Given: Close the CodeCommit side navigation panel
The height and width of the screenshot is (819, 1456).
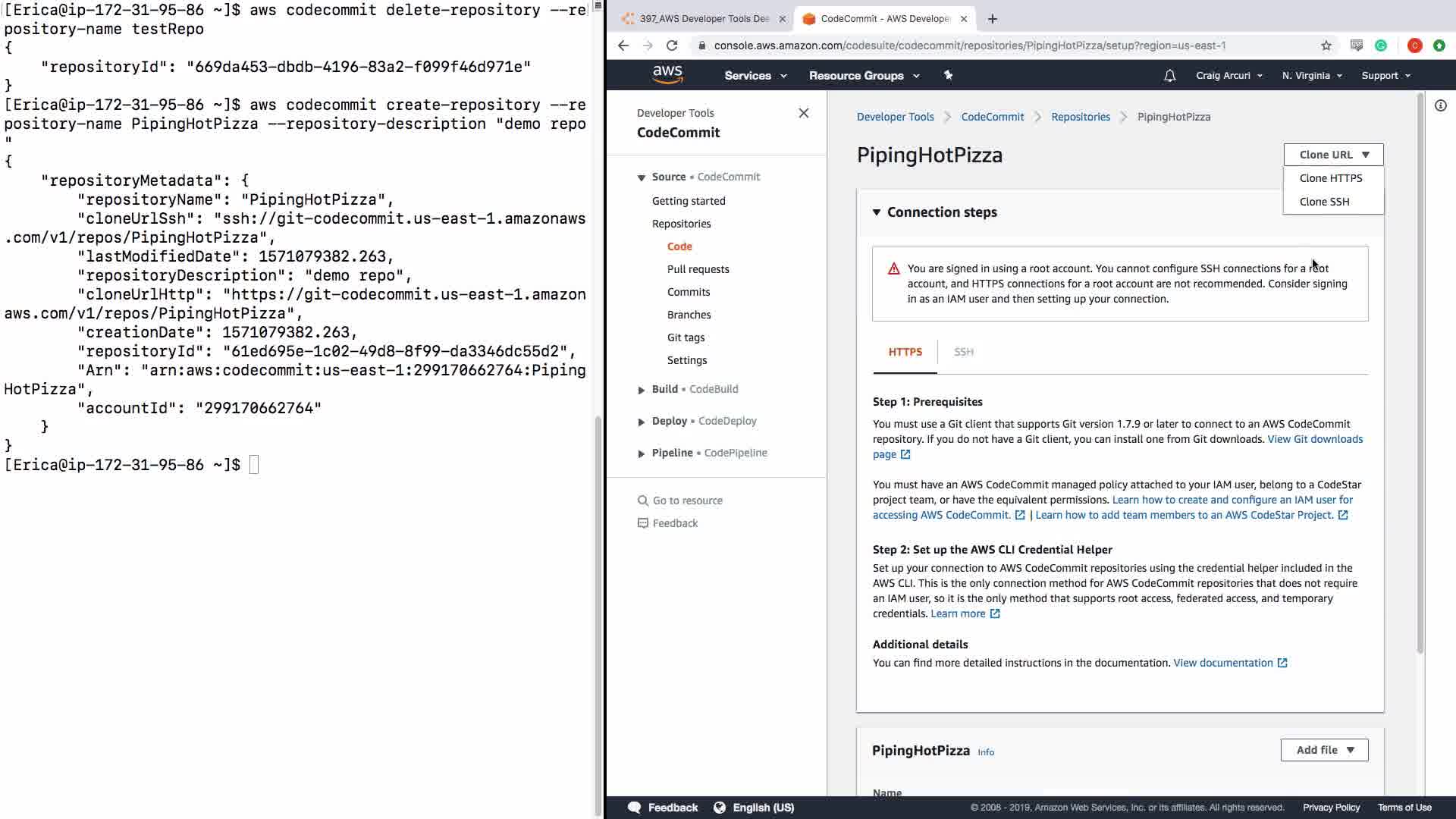Looking at the screenshot, I should (804, 113).
